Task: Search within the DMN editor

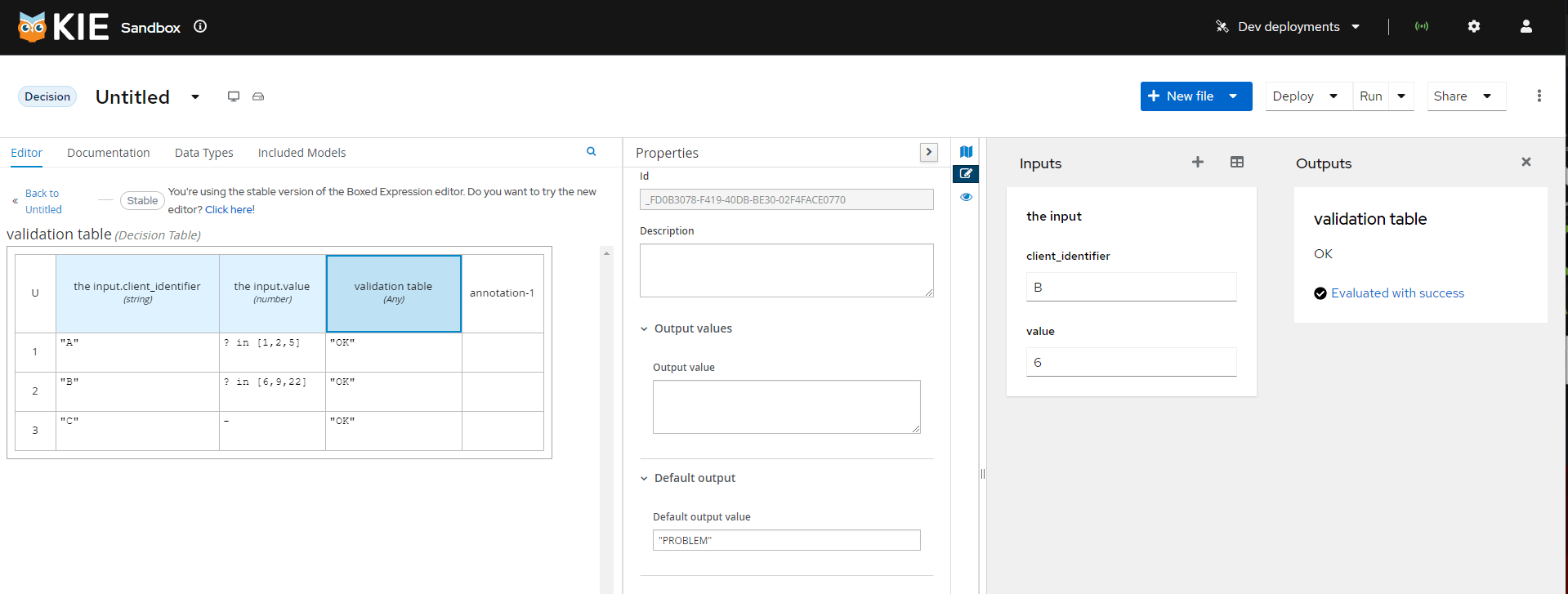Action: point(592,151)
